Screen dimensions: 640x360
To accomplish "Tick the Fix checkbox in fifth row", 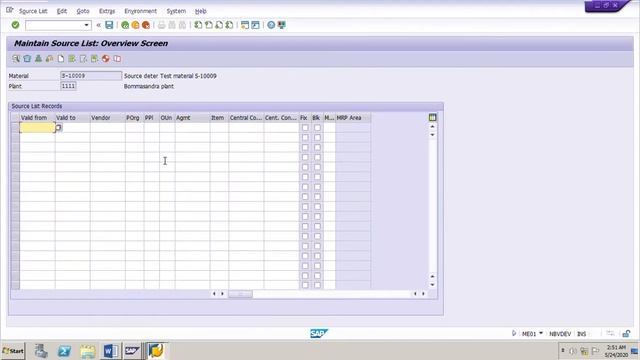I will [305, 167].
